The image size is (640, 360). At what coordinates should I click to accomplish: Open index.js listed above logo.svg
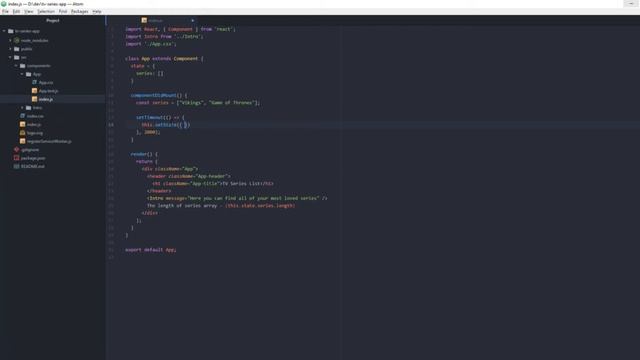33,124
